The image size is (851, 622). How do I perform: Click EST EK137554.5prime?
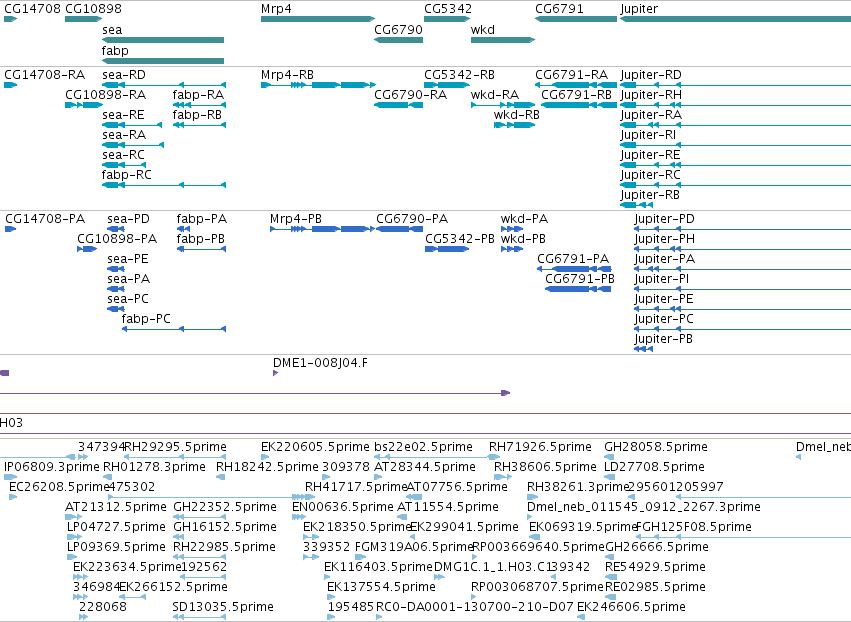[332, 596]
